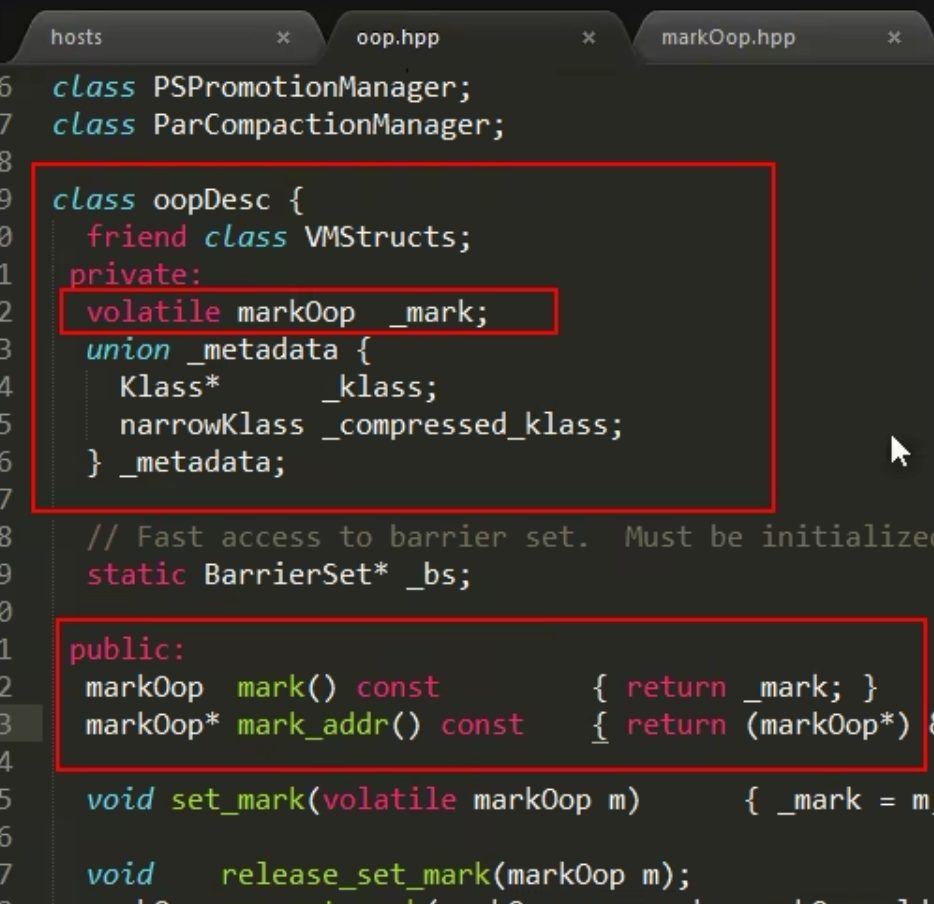The image size is (934, 904).
Task: Click the release_set_mark function name
Action: pos(354,875)
